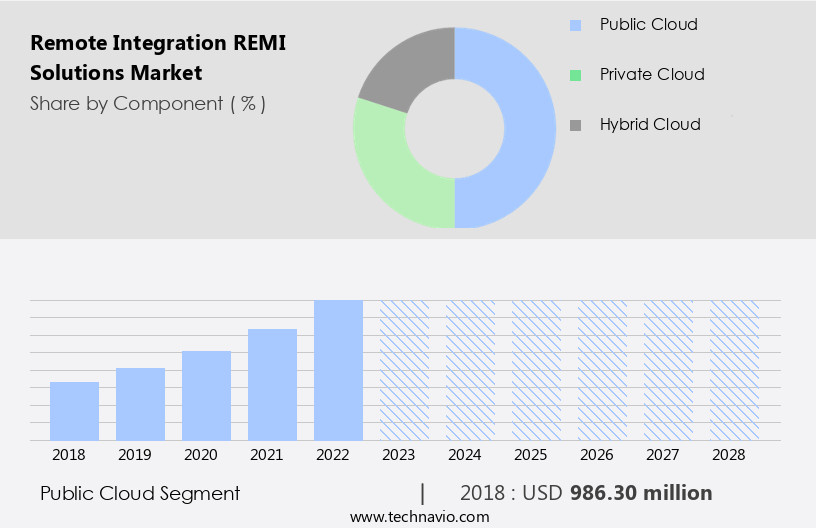Click the Public Cloud legend color swatch
Viewport: 816px width, 528px height.
(575, 24)
